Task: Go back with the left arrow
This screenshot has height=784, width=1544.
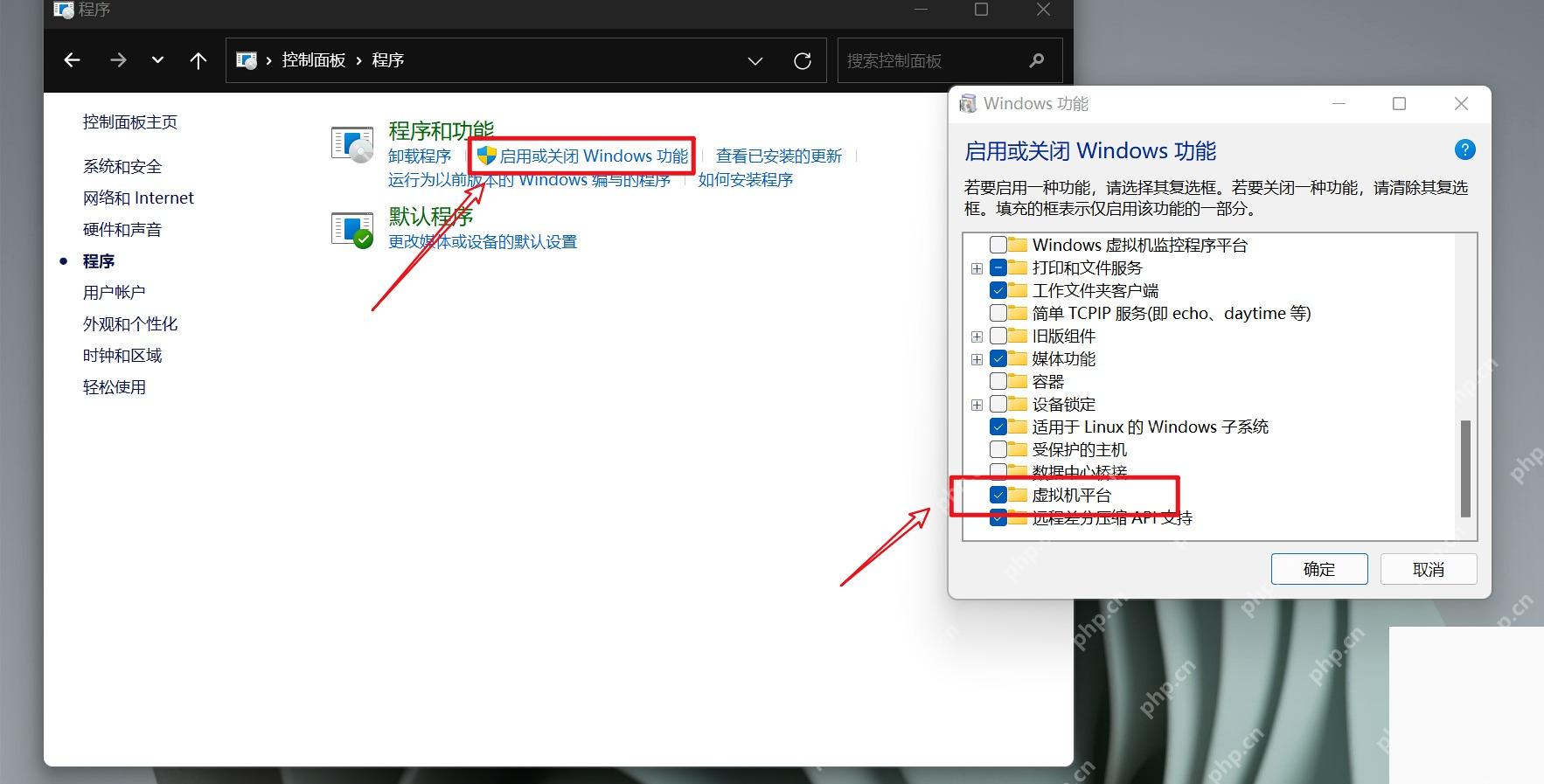Action: point(73,60)
